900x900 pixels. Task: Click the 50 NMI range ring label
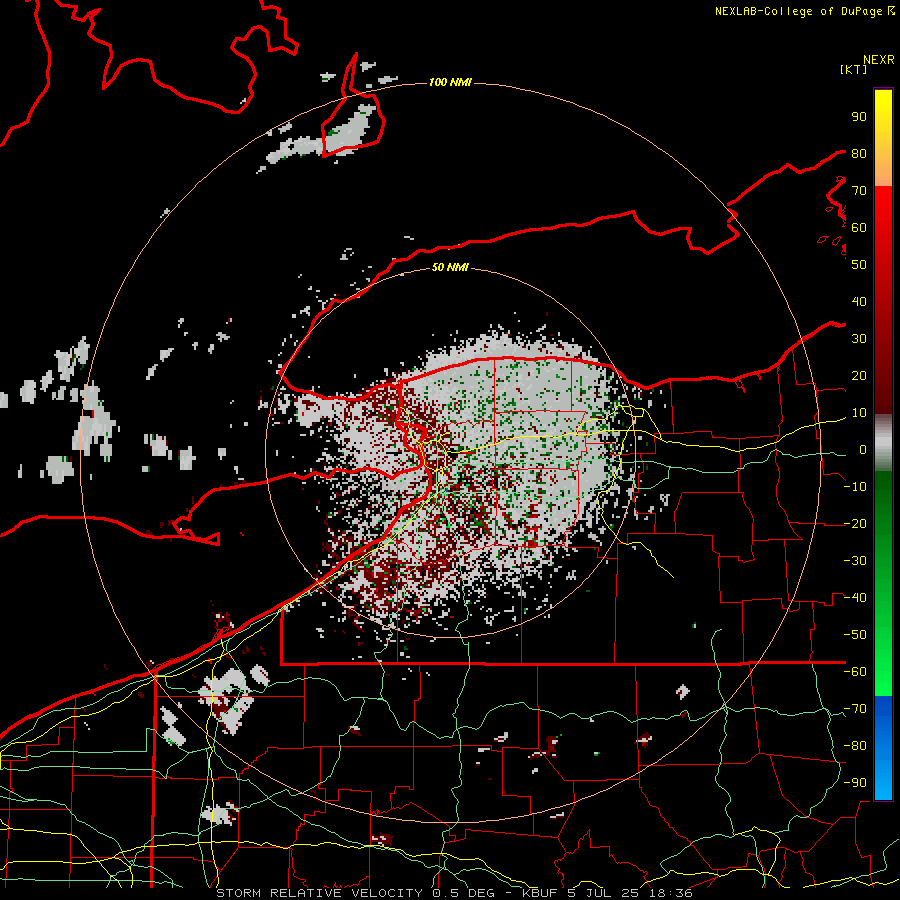(x=450, y=267)
